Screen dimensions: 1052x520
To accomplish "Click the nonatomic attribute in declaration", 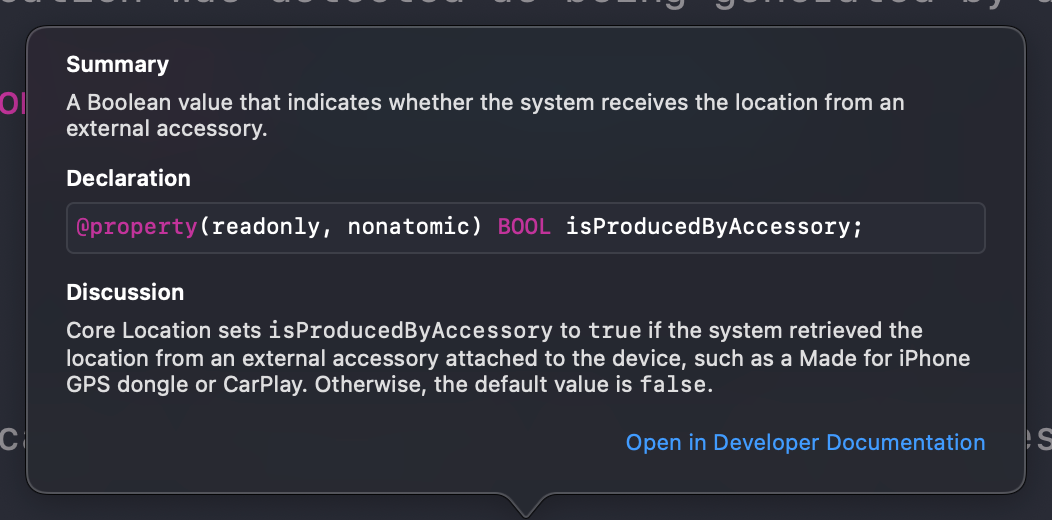I will tap(408, 227).
